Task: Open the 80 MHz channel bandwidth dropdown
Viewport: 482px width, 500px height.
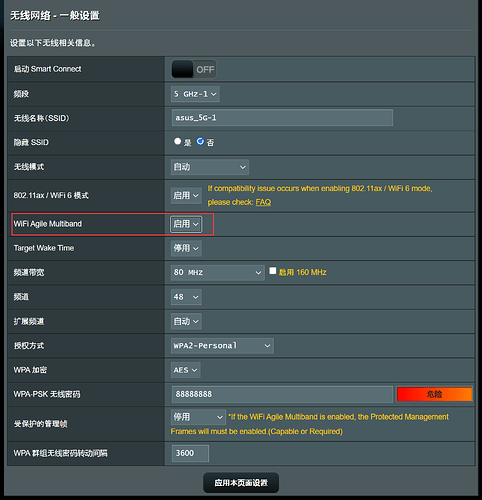Action: pyautogui.click(x=218, y=273)
